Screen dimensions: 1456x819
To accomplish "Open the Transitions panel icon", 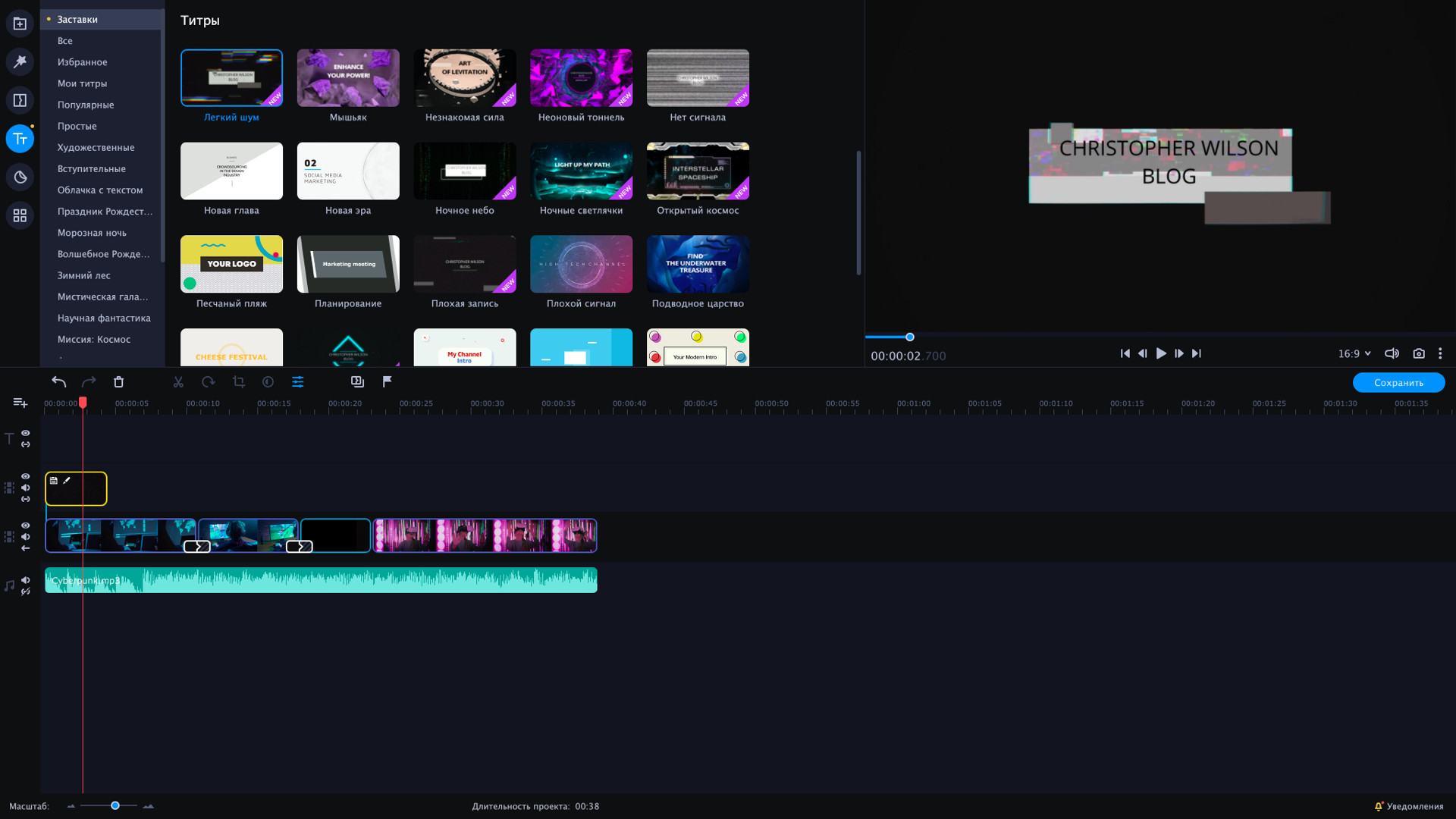I will (x=20, y=100).
